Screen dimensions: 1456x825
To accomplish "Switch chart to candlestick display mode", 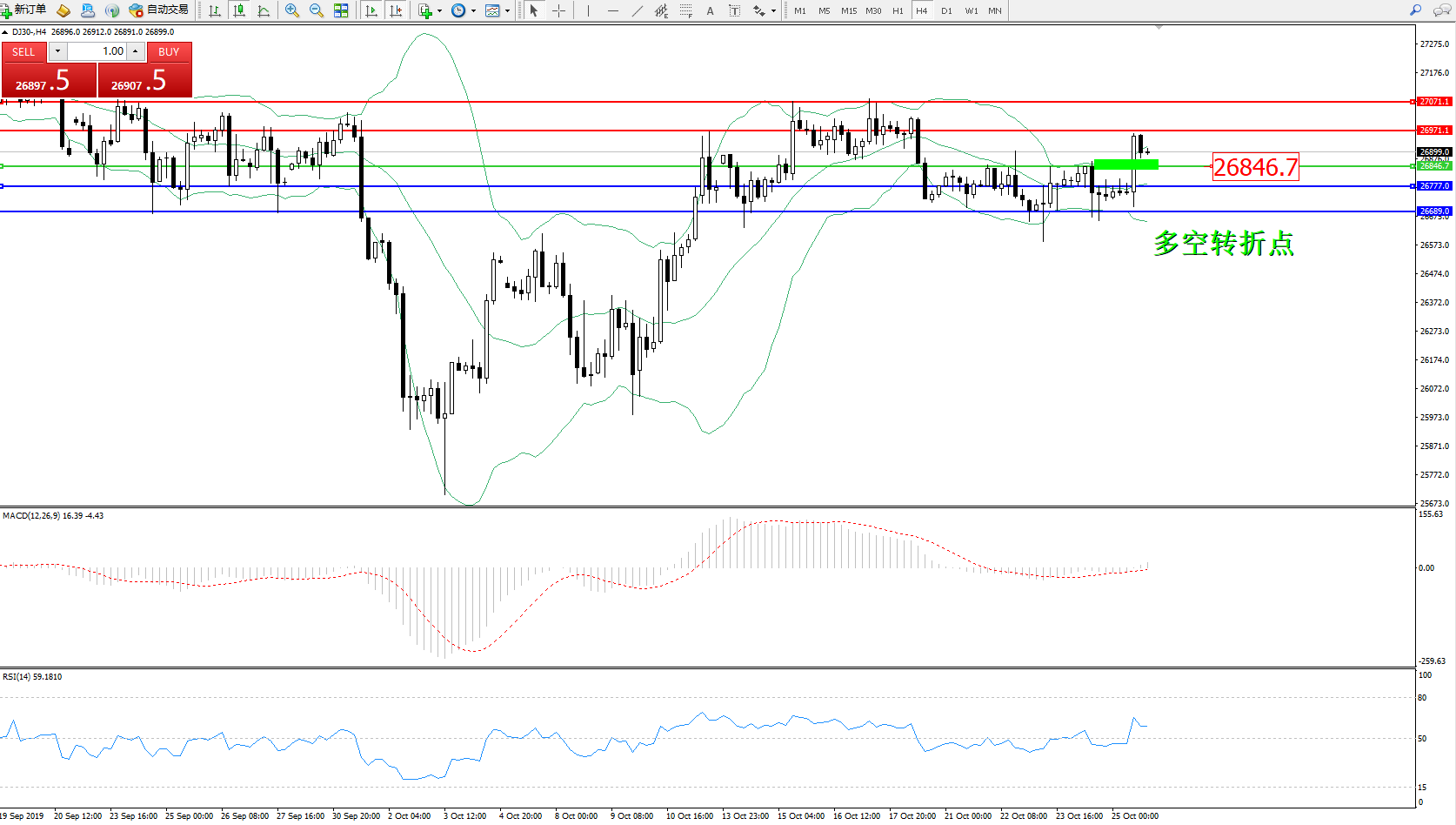I will coord(239,10).
